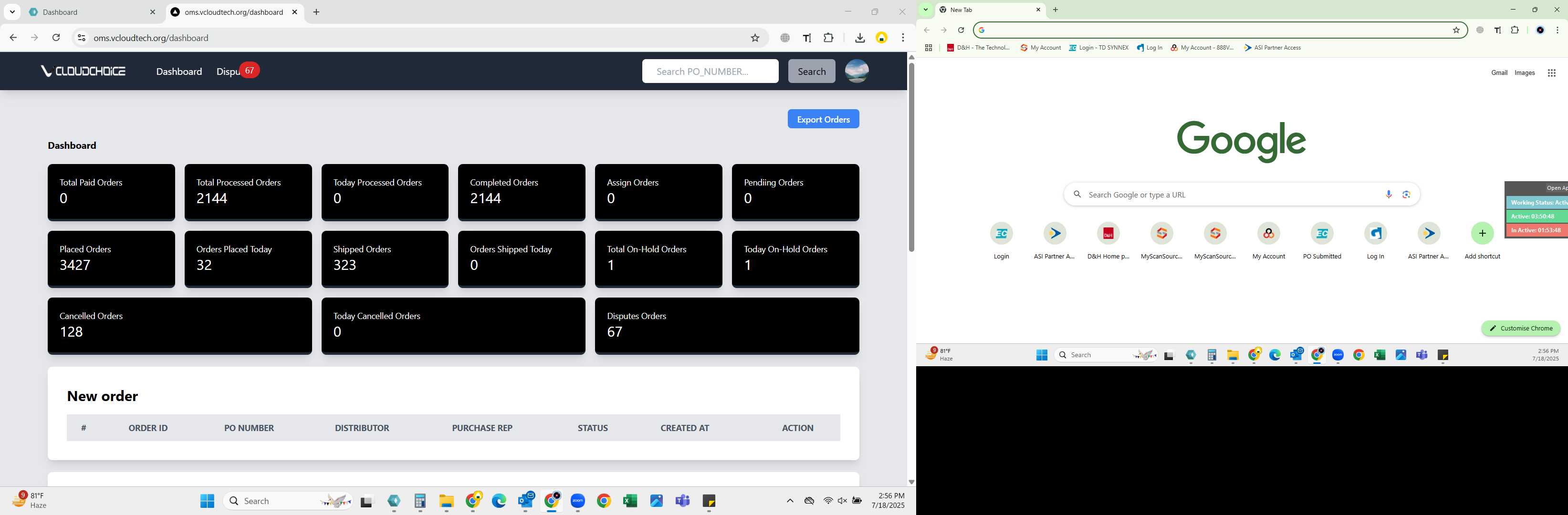Open the Log In shortcut tile
Screen dimensions: 1568x515
point(1375,241)
